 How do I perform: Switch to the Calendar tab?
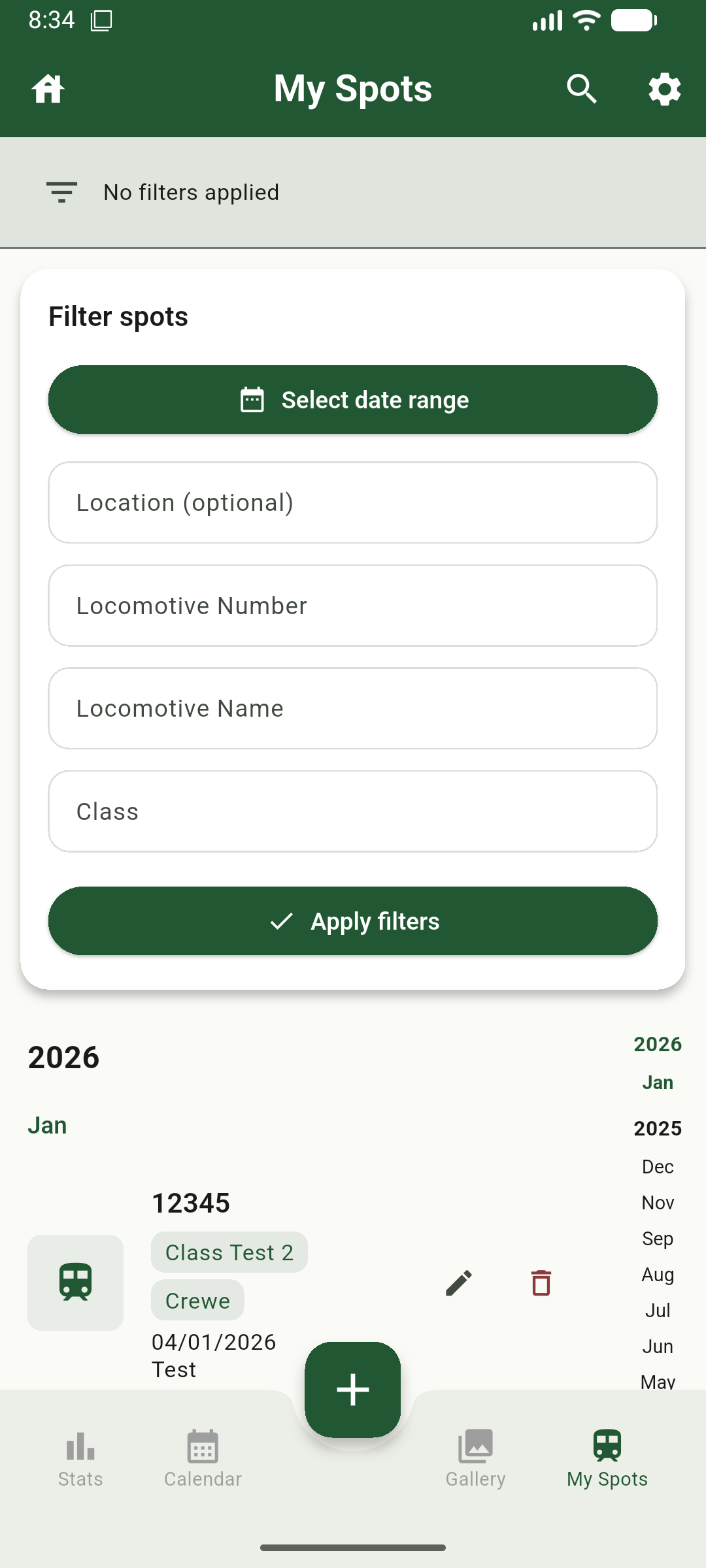coord(203,1458)
